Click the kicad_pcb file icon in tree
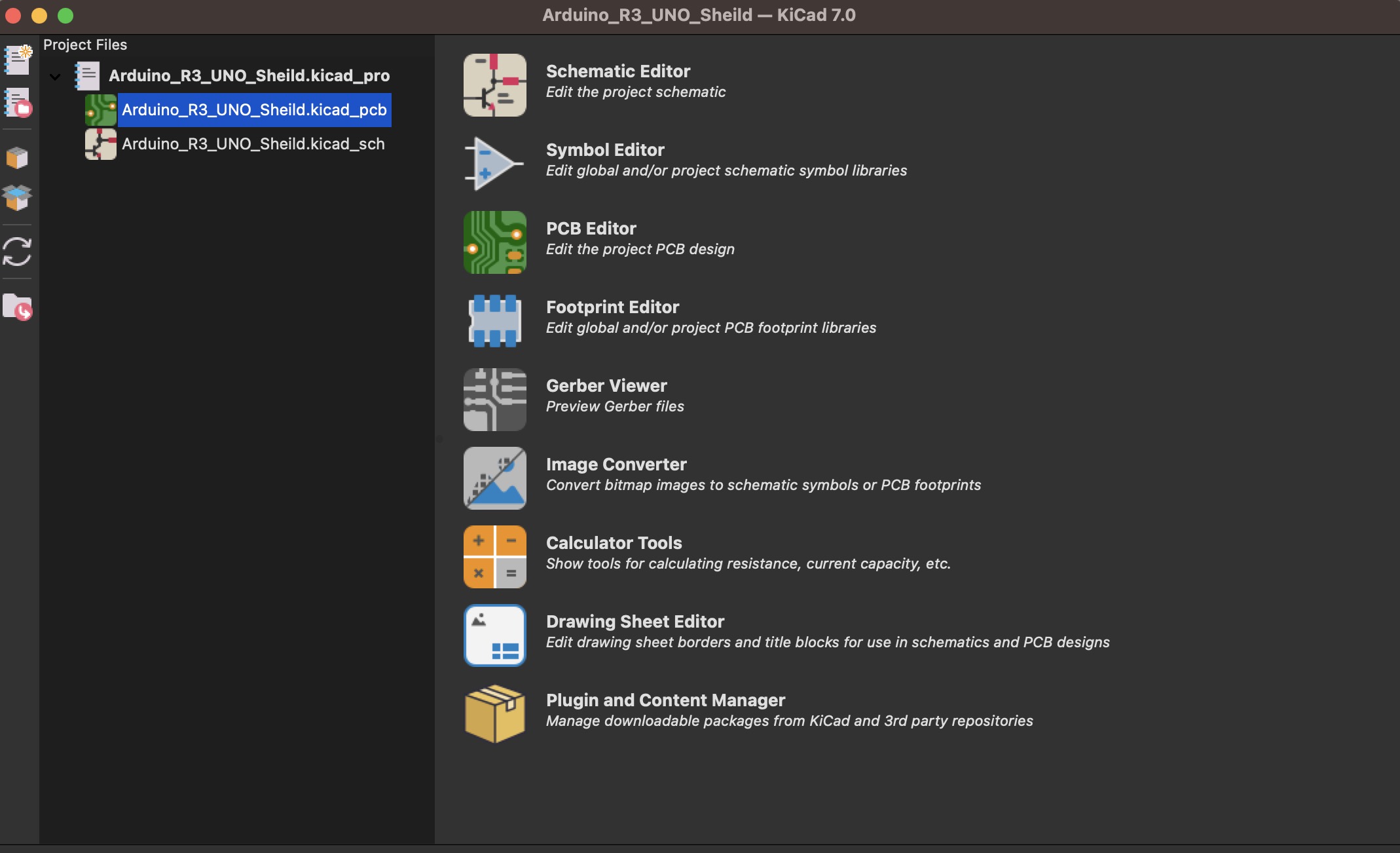The image size is (1400, 853). point(101,109)
